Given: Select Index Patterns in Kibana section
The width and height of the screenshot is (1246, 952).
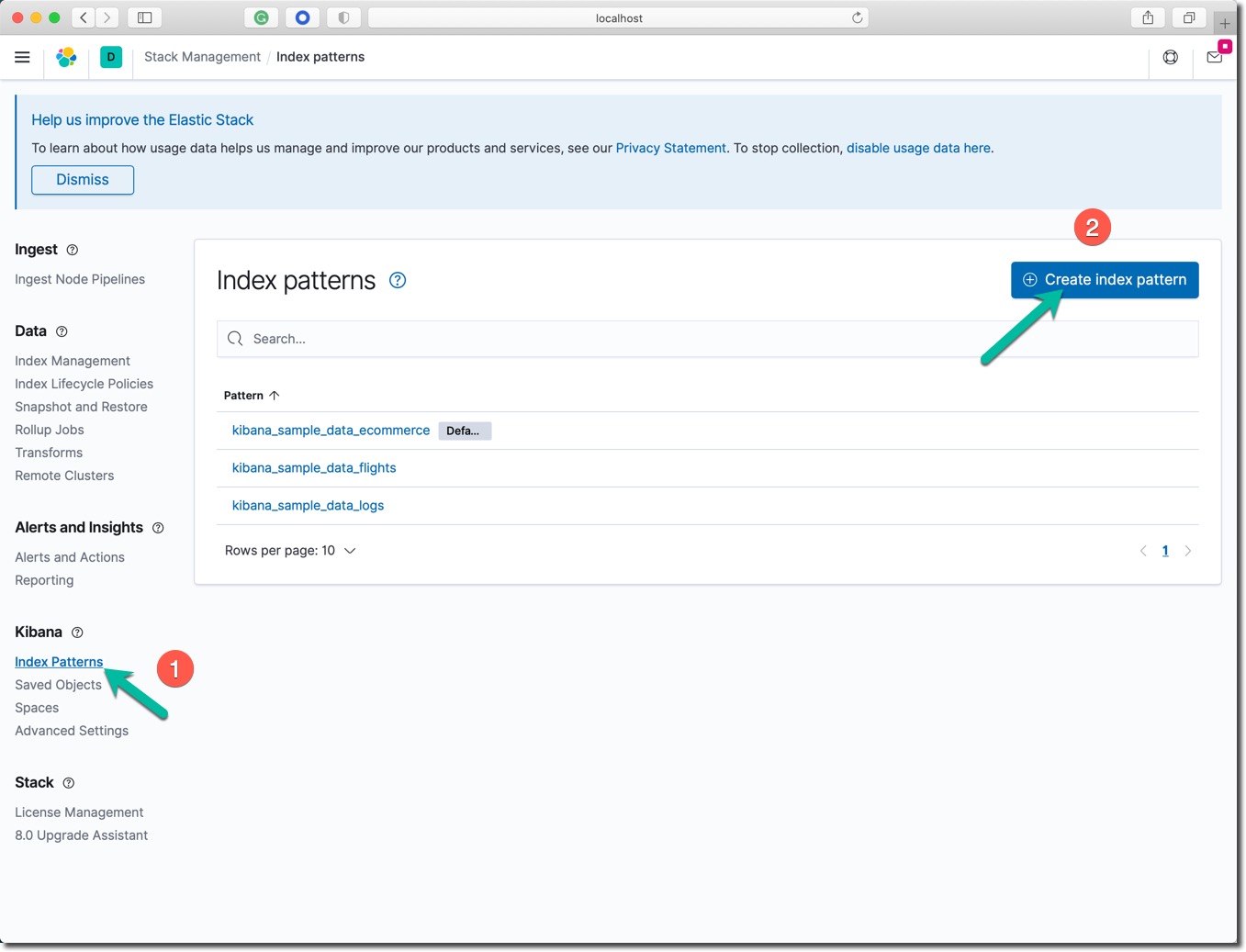Looking at the screenshot, I should 59,662.
